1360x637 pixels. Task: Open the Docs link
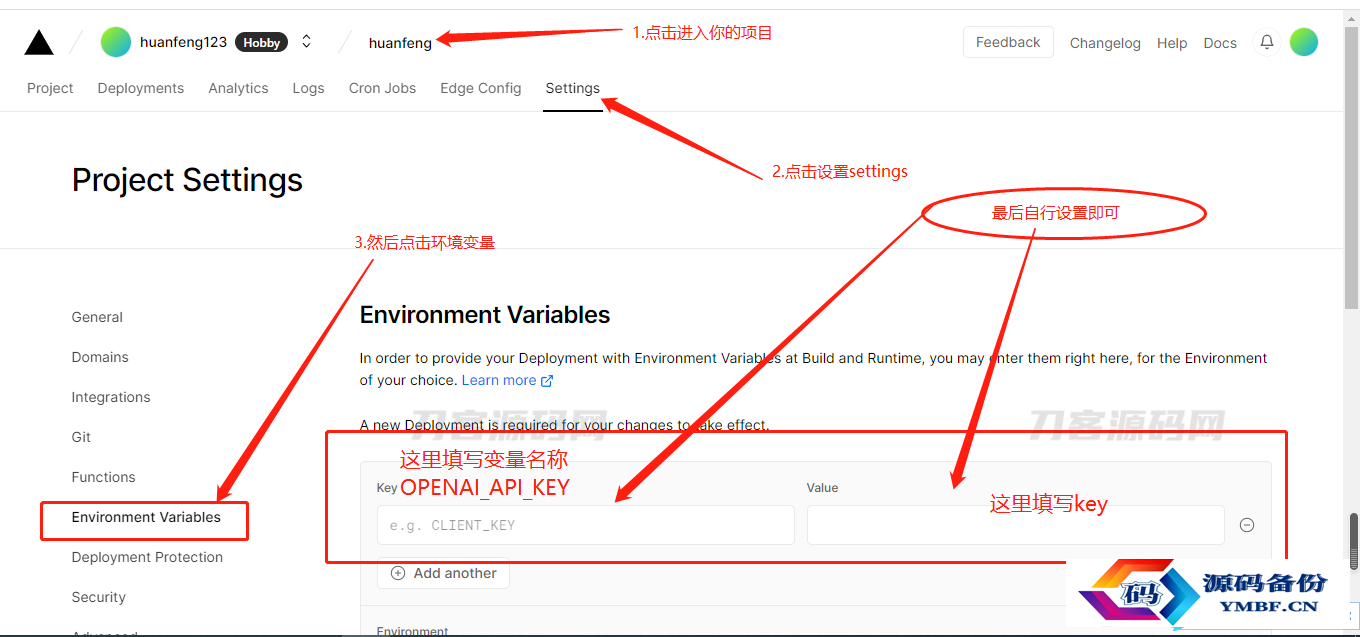tap(1220, 43)
